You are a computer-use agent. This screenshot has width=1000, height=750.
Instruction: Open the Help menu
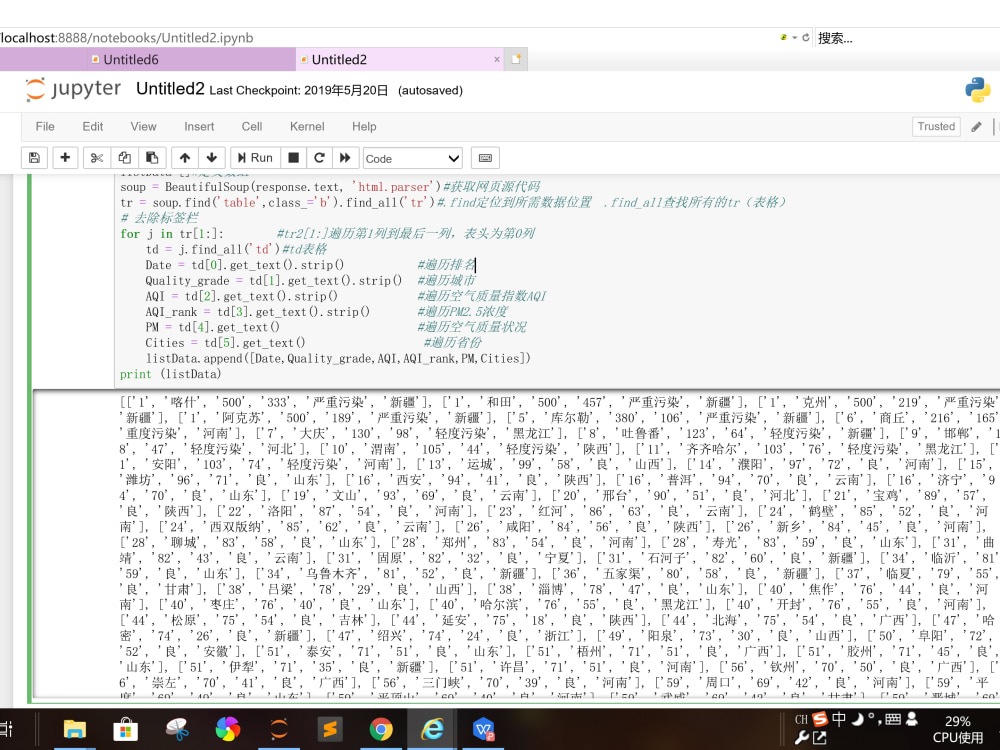coord(364,126)
